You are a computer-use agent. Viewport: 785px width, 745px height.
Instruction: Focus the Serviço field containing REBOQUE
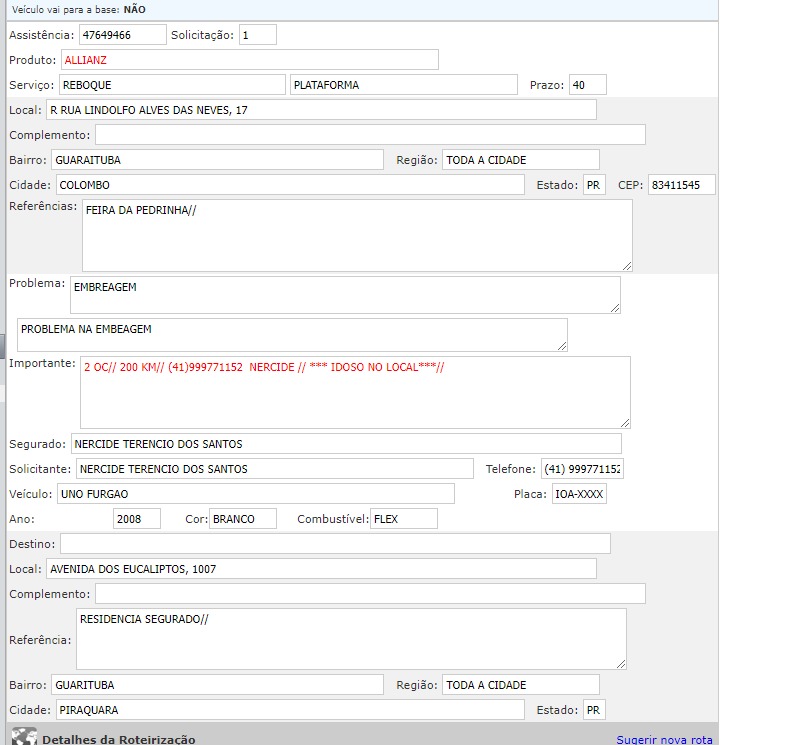click(x=171, y=85)
